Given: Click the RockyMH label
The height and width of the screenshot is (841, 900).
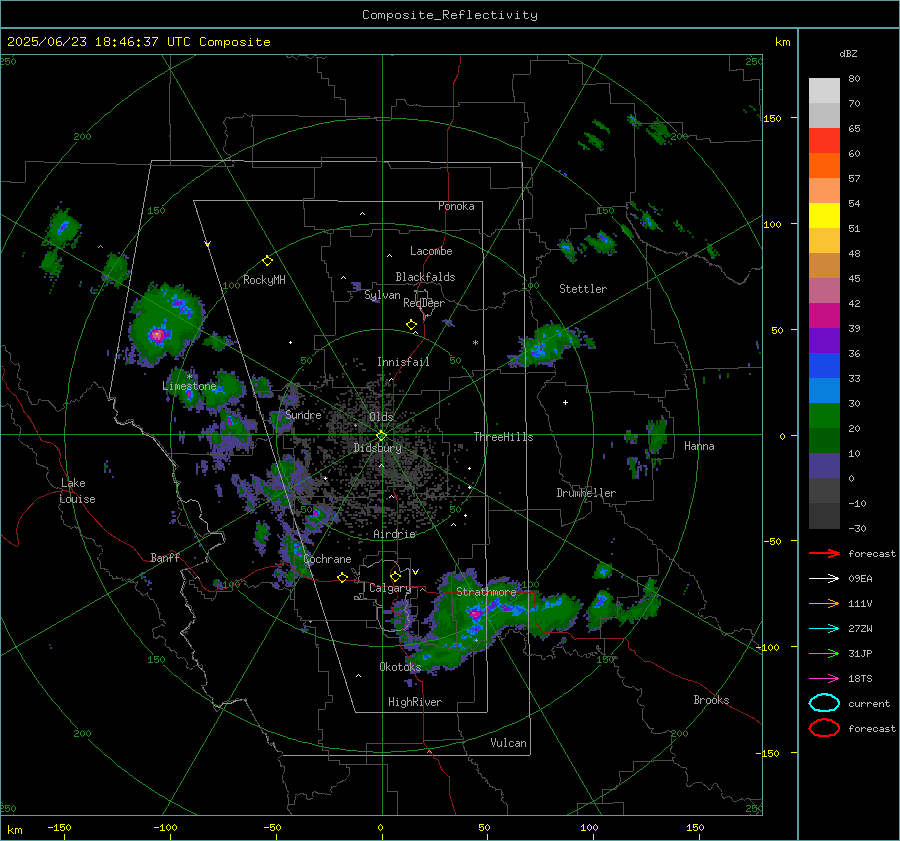Looking at the screenshot, I should (264, 280).
